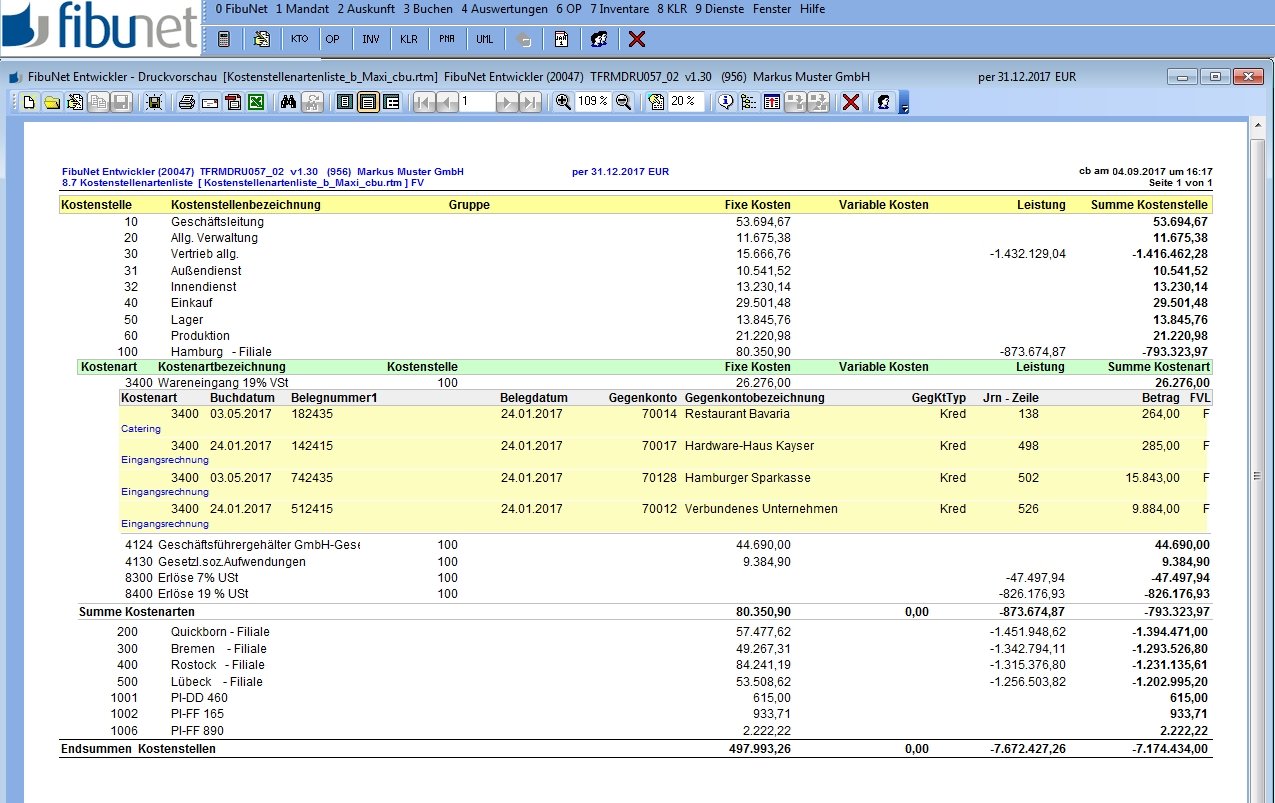Viewport: 1275px width, 803px height.
Task: Click the 109 % zoom percentage field
Action: [593, 102]
